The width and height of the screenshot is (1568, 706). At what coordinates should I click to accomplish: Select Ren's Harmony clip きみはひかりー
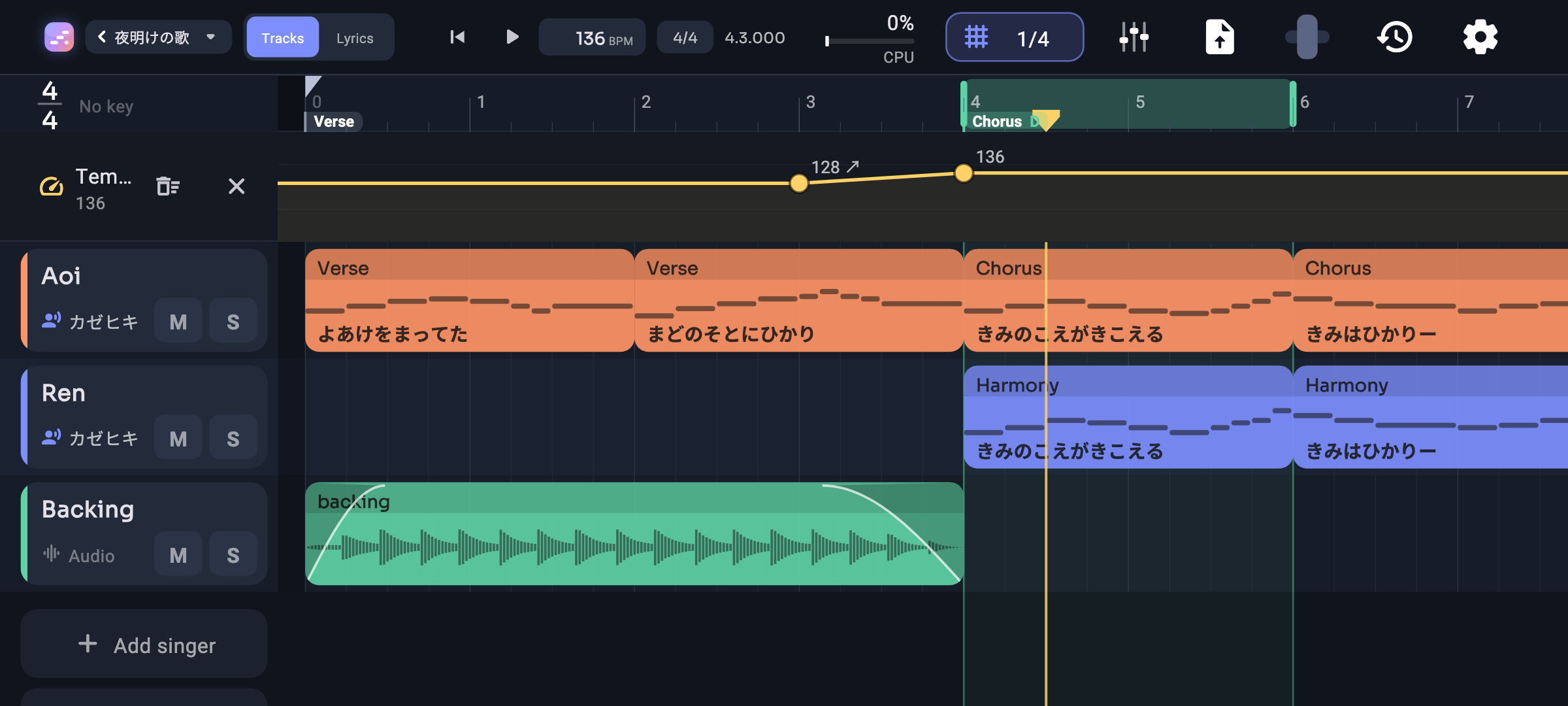point(1430,417)
